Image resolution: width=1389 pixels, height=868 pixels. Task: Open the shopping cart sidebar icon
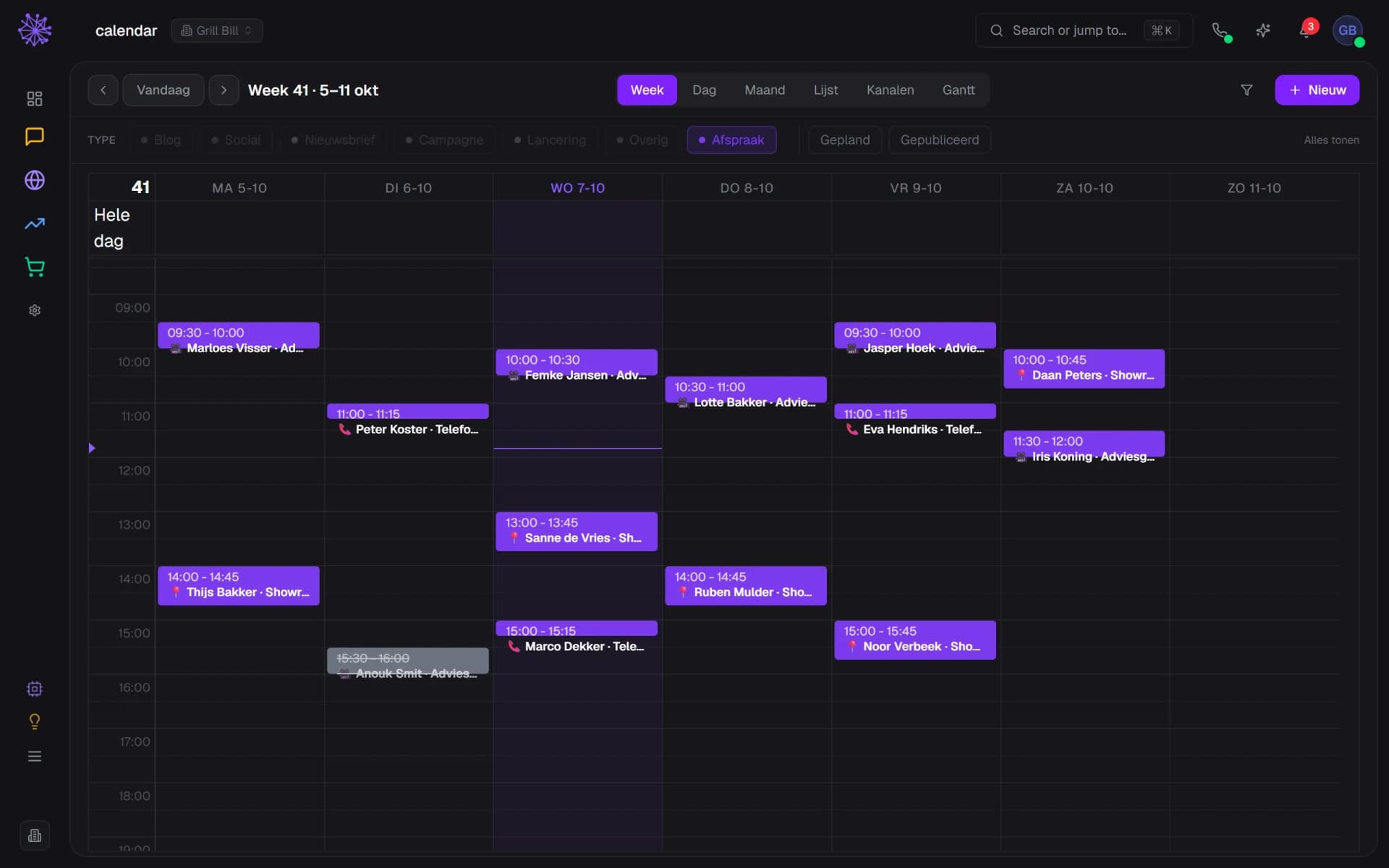(35, 267)
